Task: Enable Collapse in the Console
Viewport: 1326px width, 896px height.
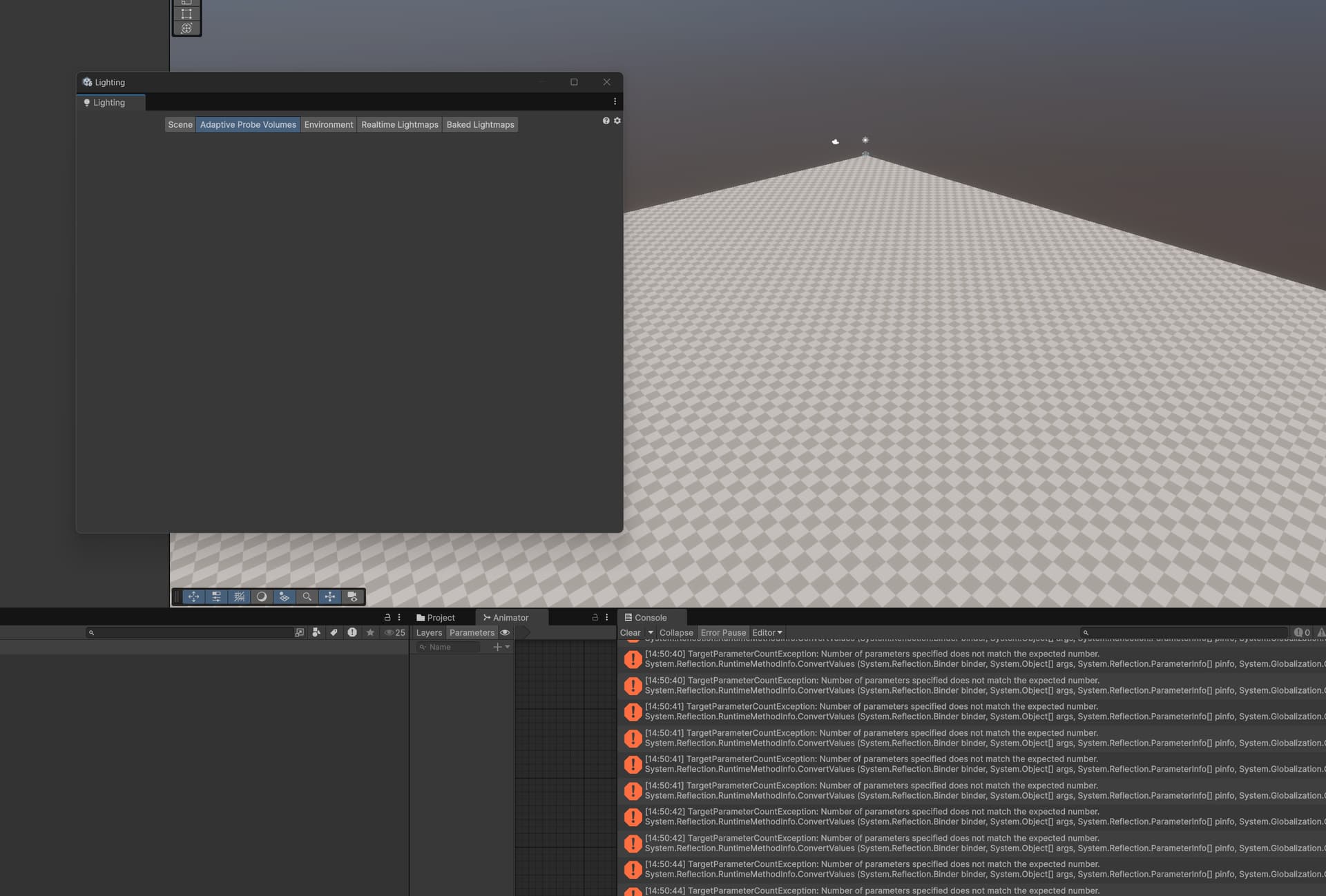Action: [675, 632]
